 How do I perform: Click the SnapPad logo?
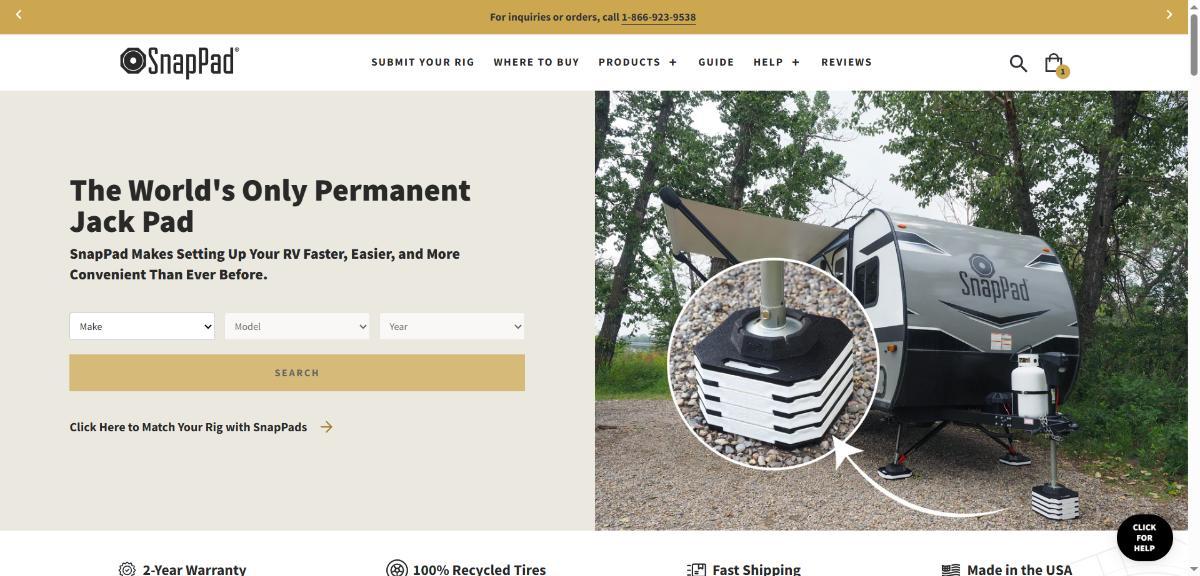point(179,62)
